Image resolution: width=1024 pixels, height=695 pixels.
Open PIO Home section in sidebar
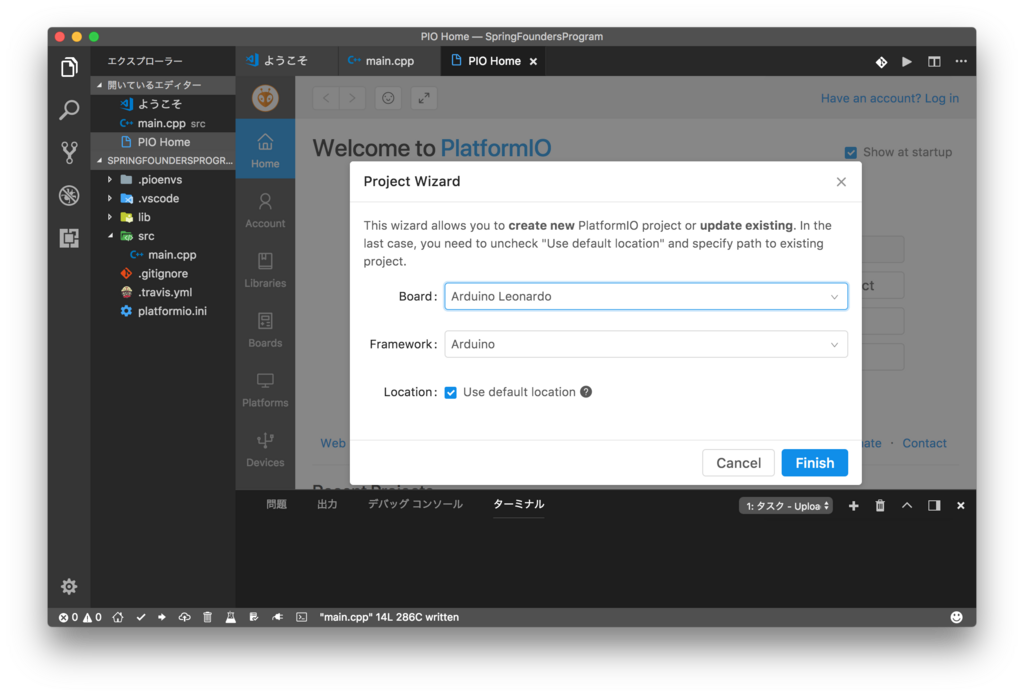(x=265, y=151)
